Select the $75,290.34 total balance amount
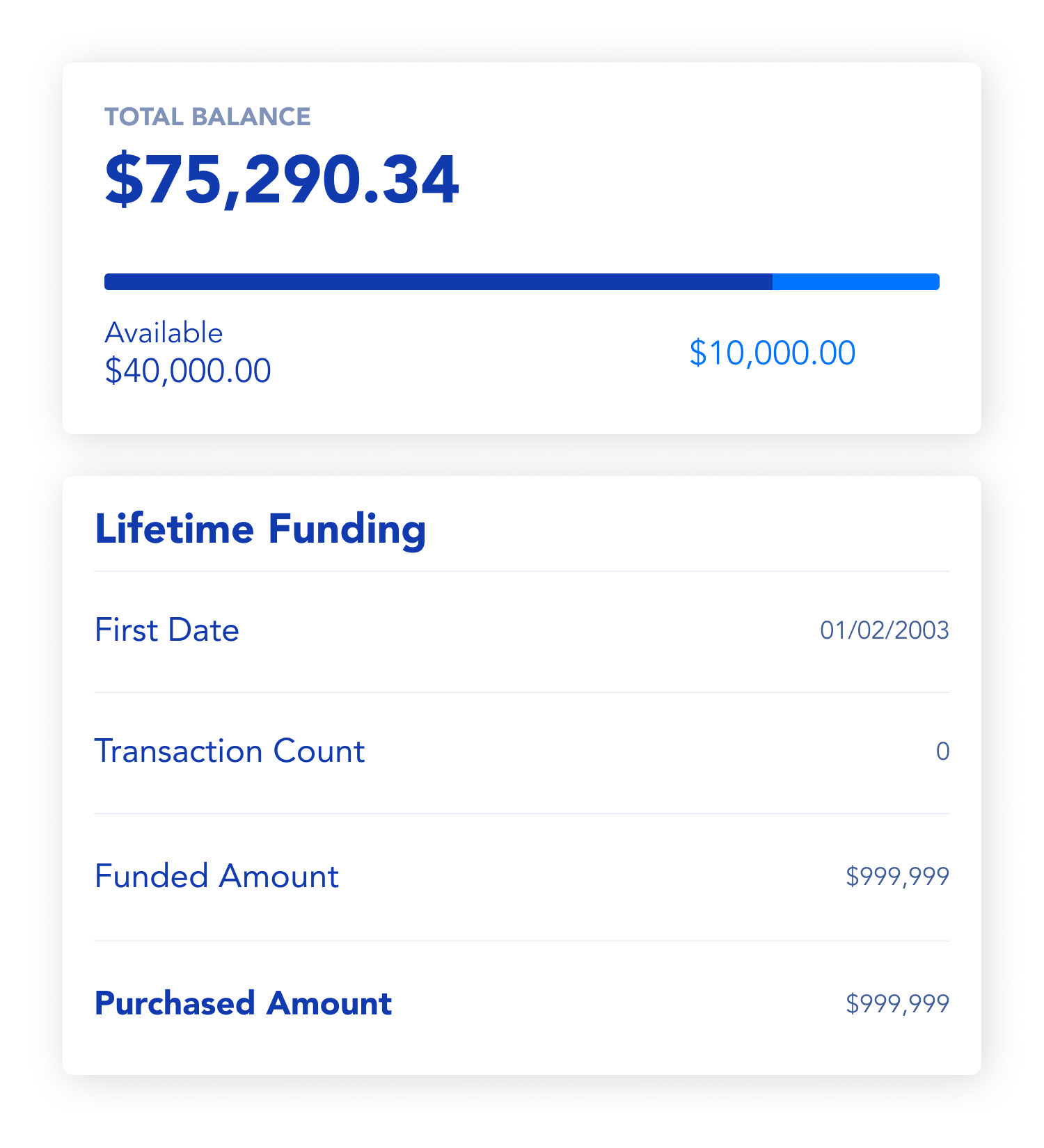Viewport: 1044px width, 1148px height. [x=282, y=180]
